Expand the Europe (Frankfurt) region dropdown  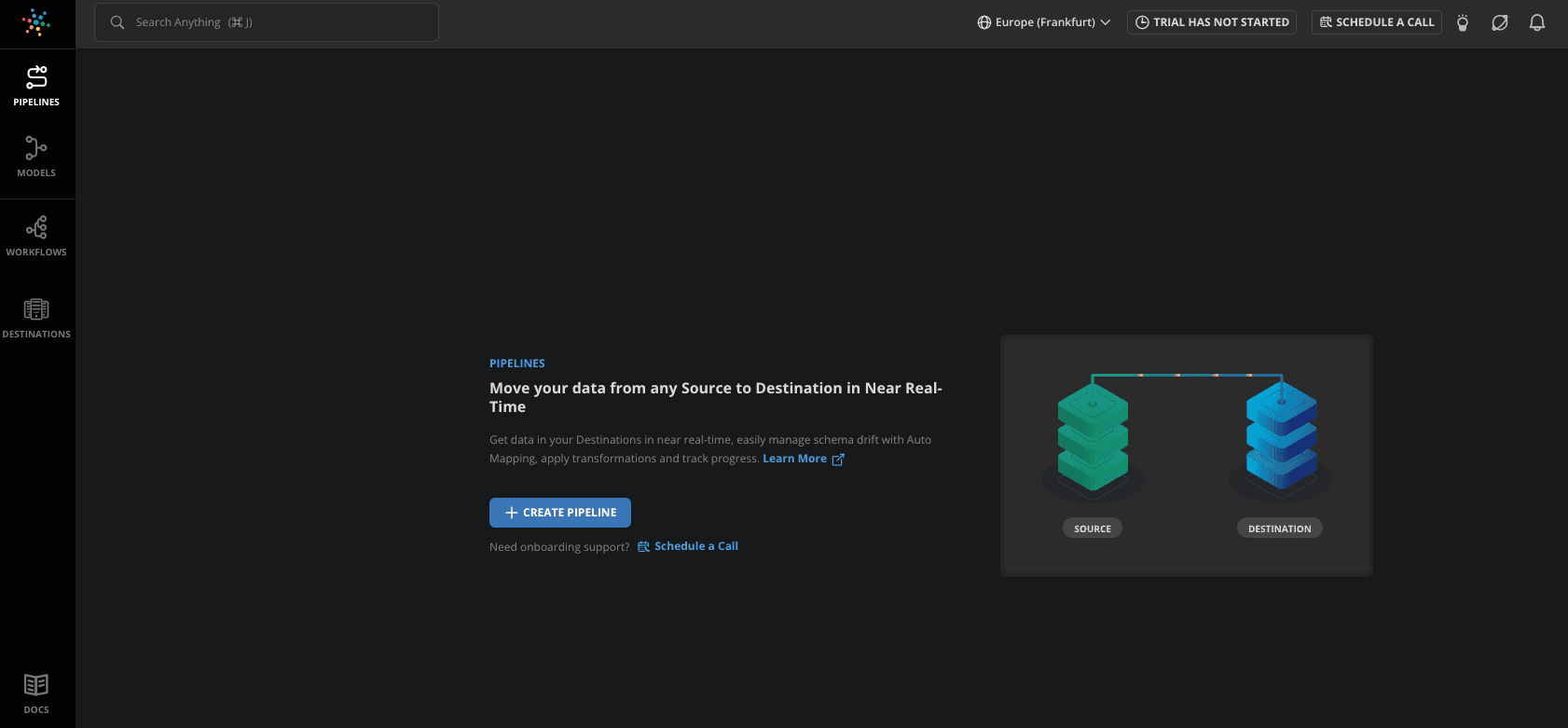click(x=1043, y=22)
